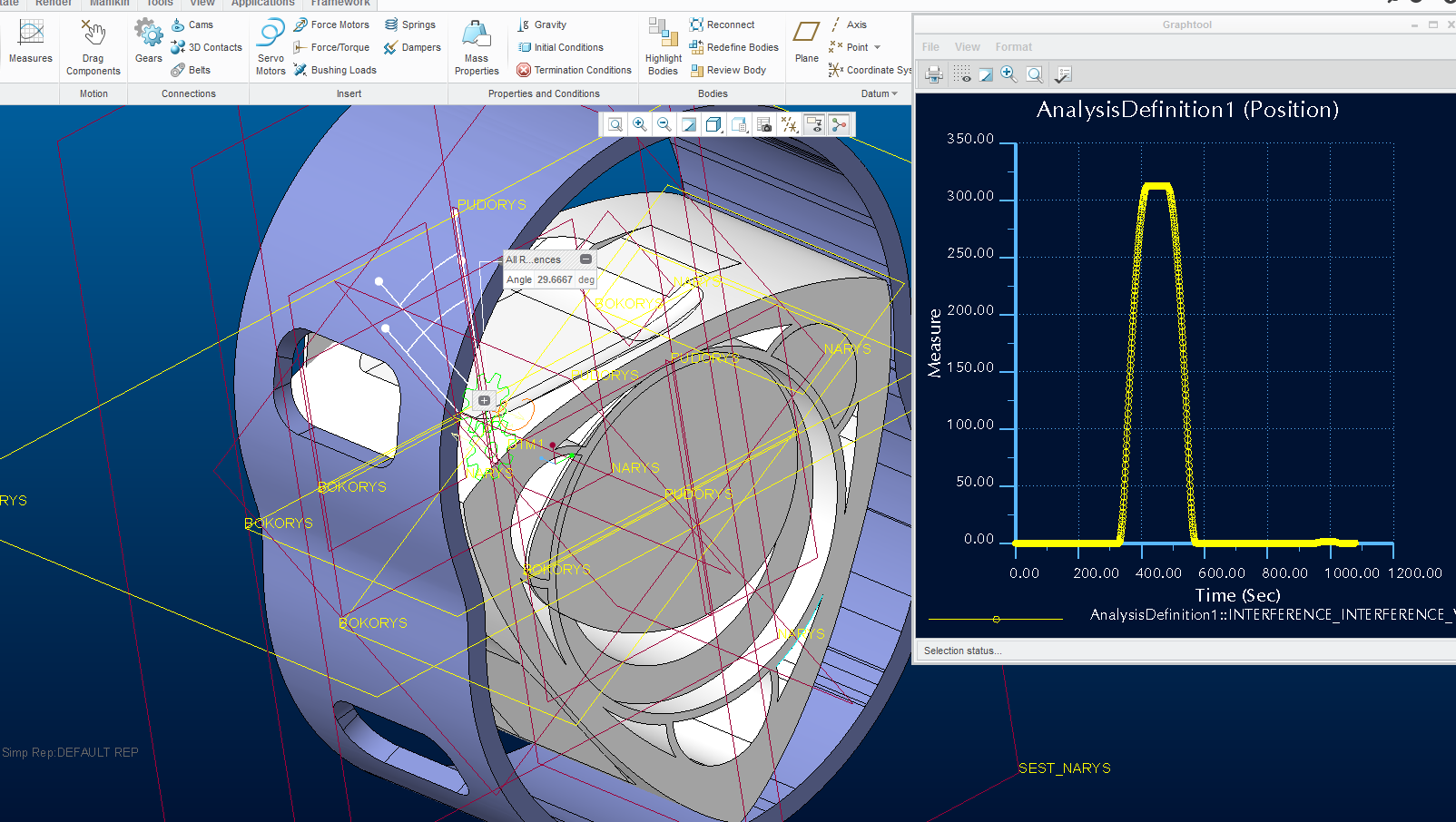Select the Point datum tool
Screen dimensions: 1456x822
click(x=849, y=47)
